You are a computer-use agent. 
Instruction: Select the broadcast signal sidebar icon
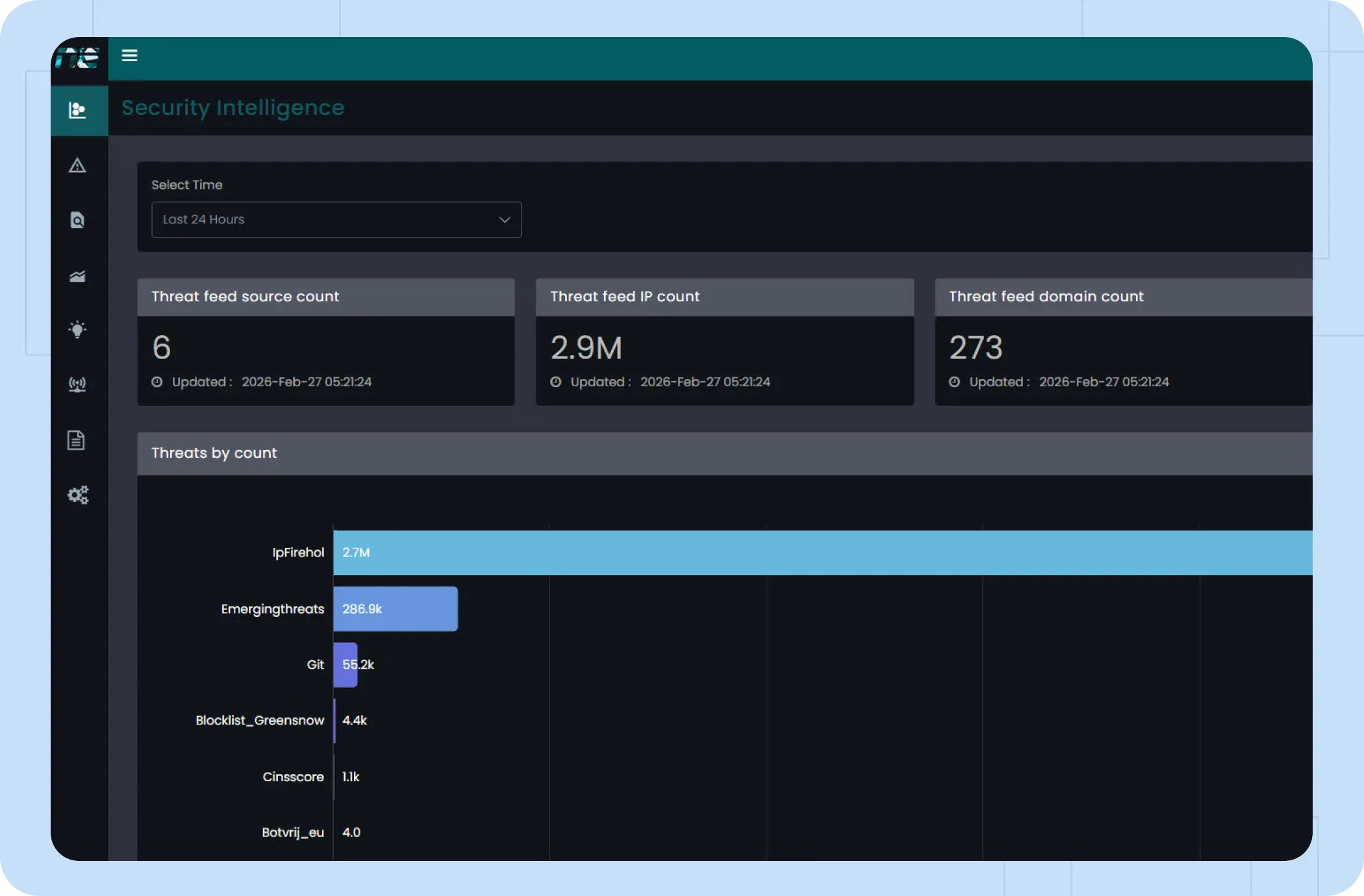[x=78, y=384]
